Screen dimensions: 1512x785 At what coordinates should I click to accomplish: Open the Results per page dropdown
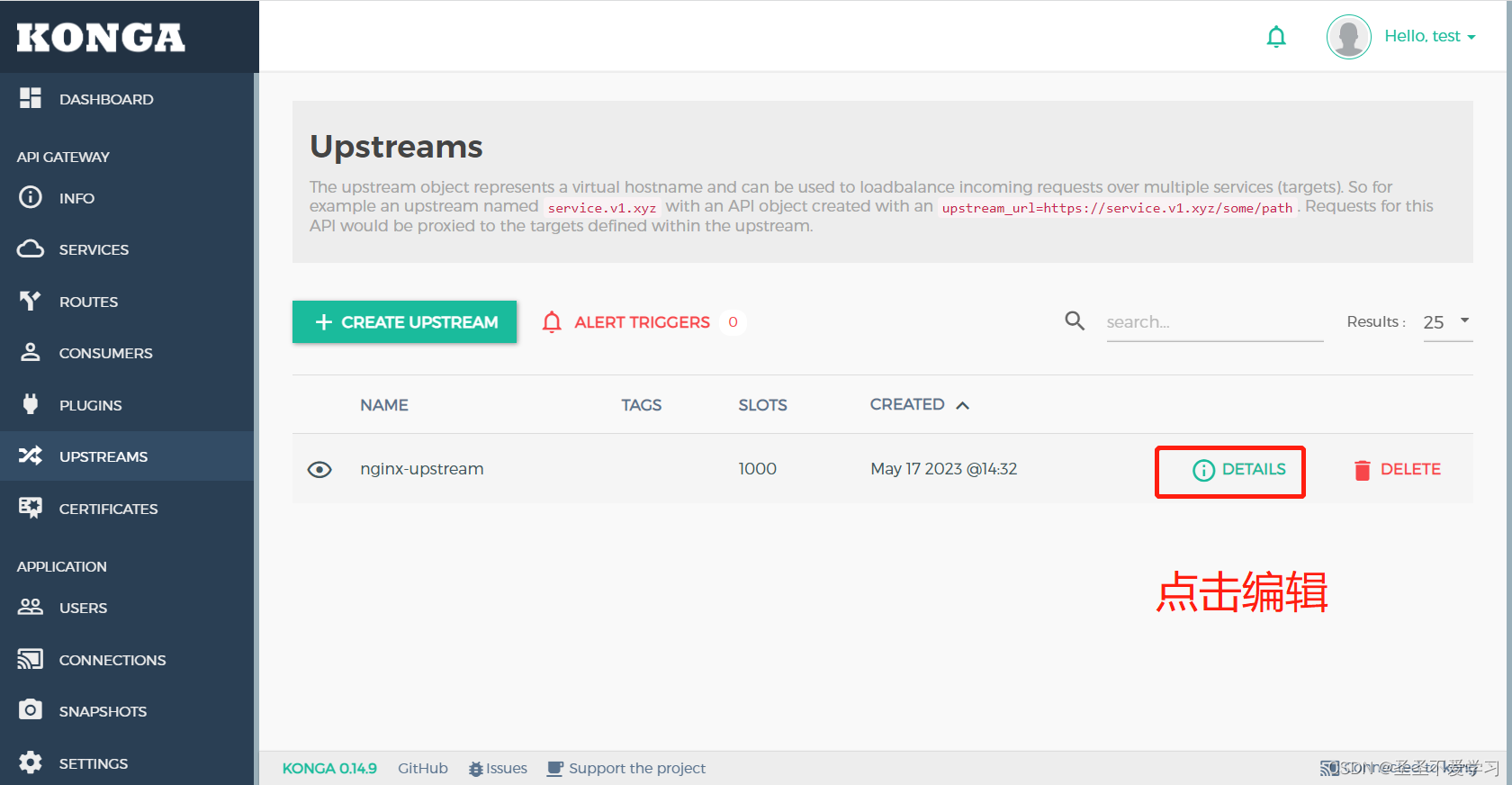click(x=1448, y=322)
